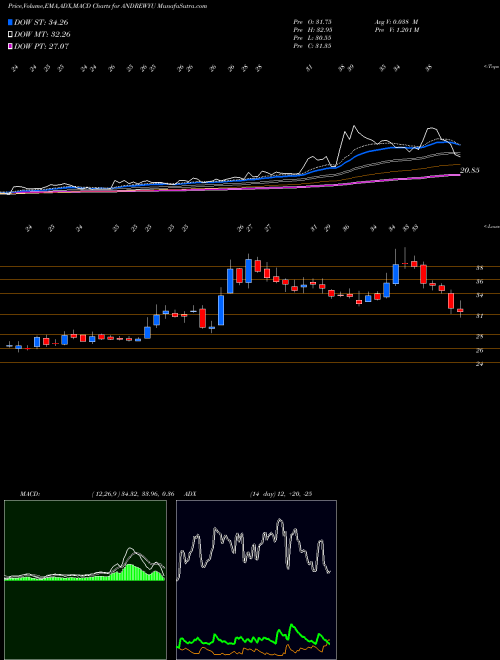500x660 pixels.
Task: Click the last red candlestick near 31
Action: (x=460, y=310)
